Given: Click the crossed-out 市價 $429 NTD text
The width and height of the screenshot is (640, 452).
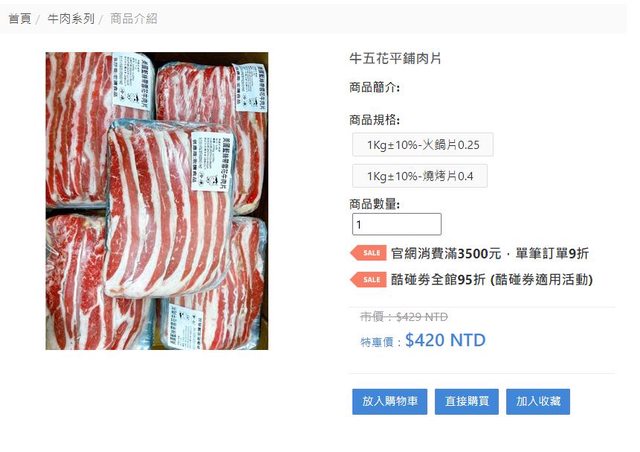Looking at the screenshot, I should click(404, 317).
